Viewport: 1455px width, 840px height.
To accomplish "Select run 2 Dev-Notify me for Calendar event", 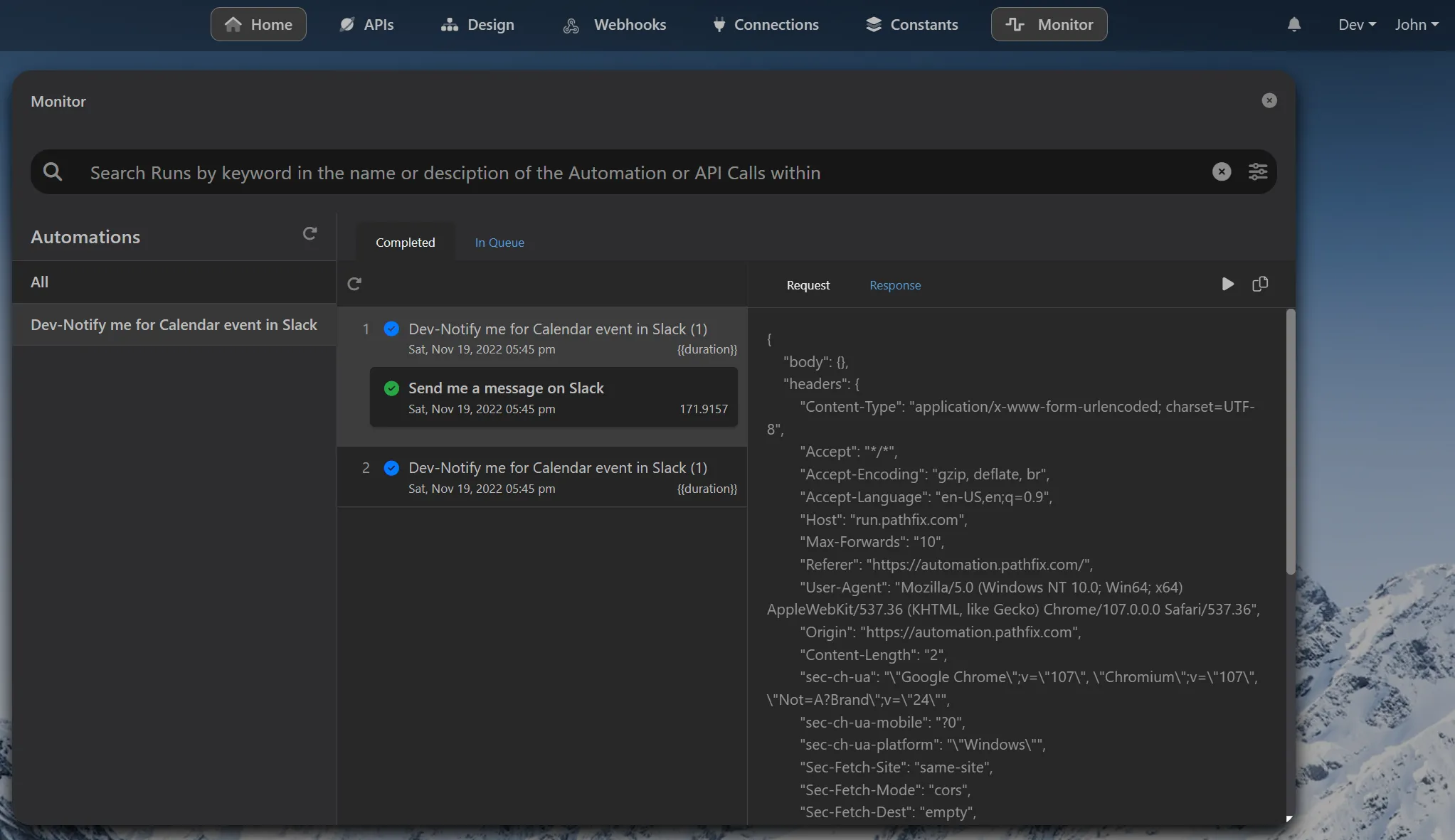I will pyautogui.click(x=542, y=477).
